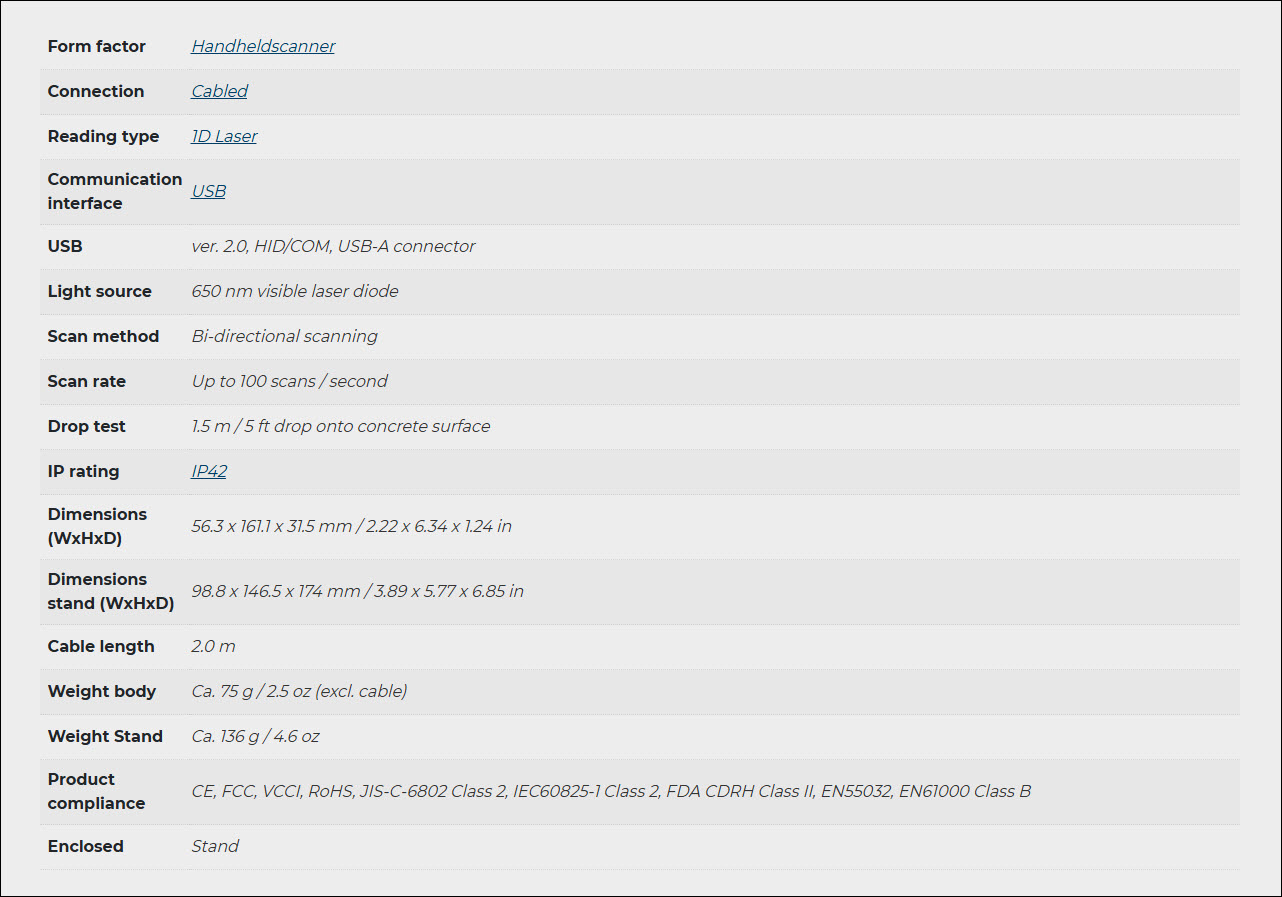Select the Communication interface label

point(115,191)
